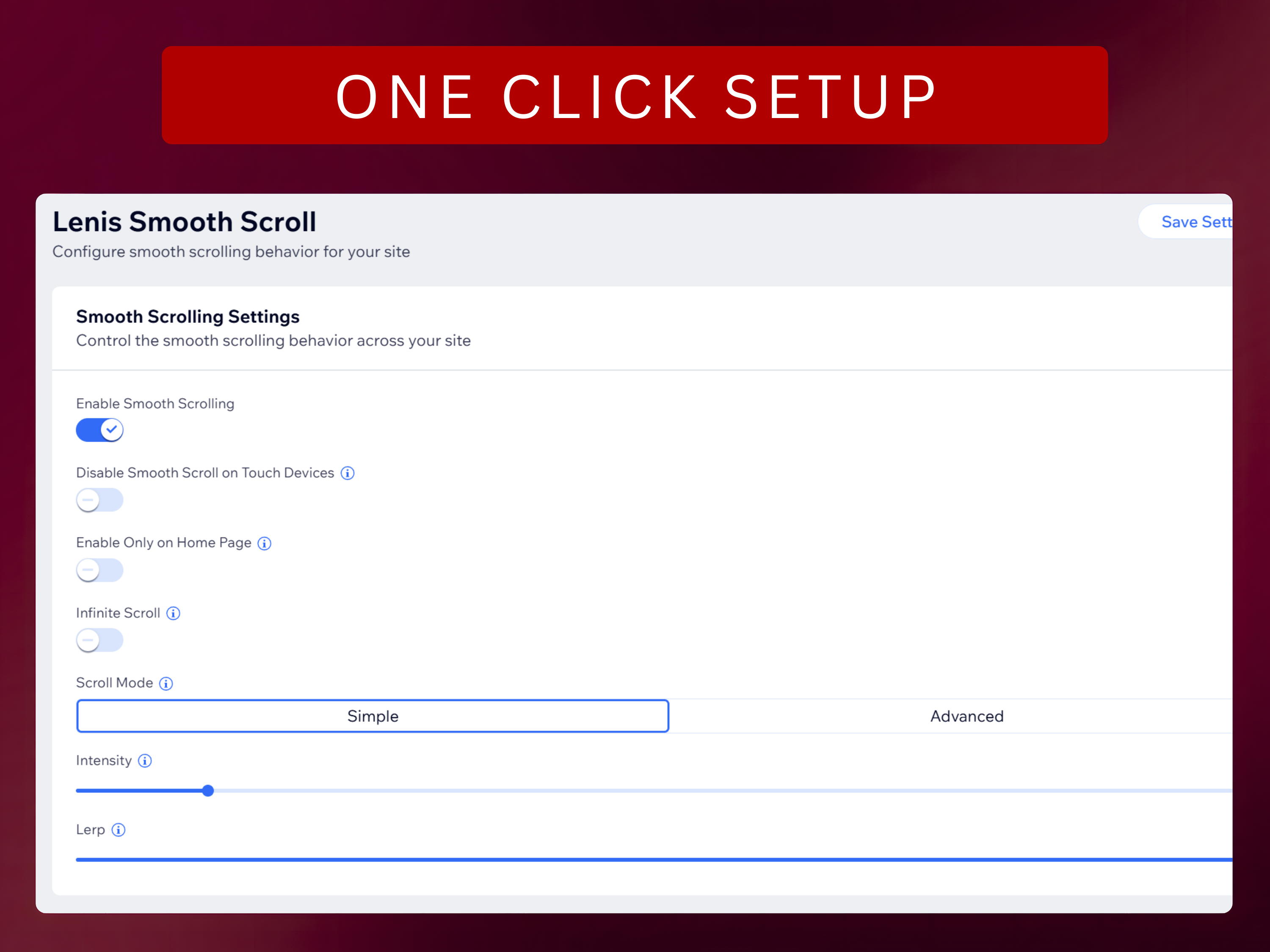
Task: Click the Intensity info icon
Action: pyautogui.click(x=145, y=761)
